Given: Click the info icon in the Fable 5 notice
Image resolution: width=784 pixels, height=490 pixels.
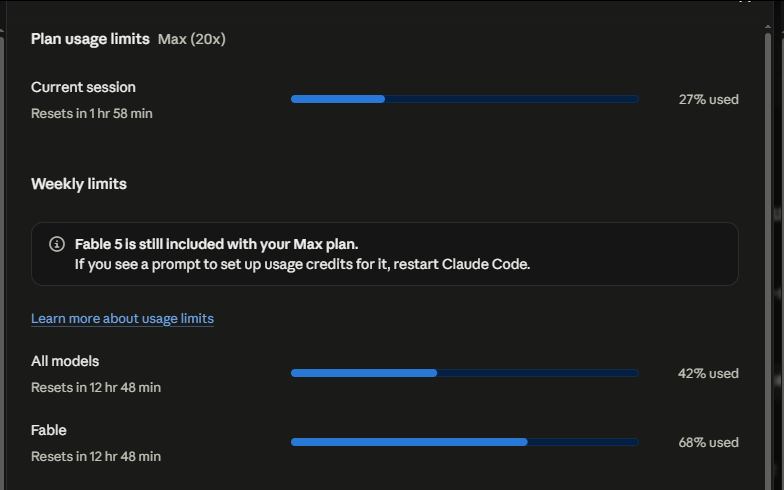Looking at the screenshot, I should pos(57,244).
